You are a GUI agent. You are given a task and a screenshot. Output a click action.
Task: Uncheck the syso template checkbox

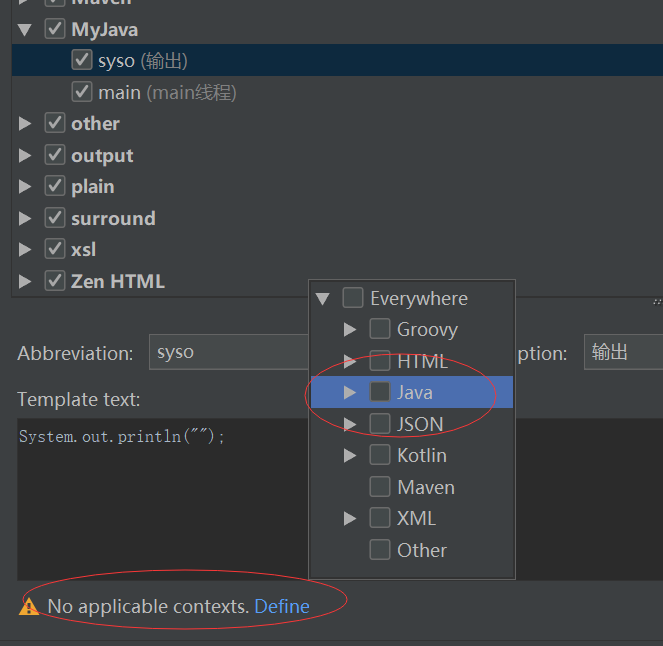(x=82, y=61)
